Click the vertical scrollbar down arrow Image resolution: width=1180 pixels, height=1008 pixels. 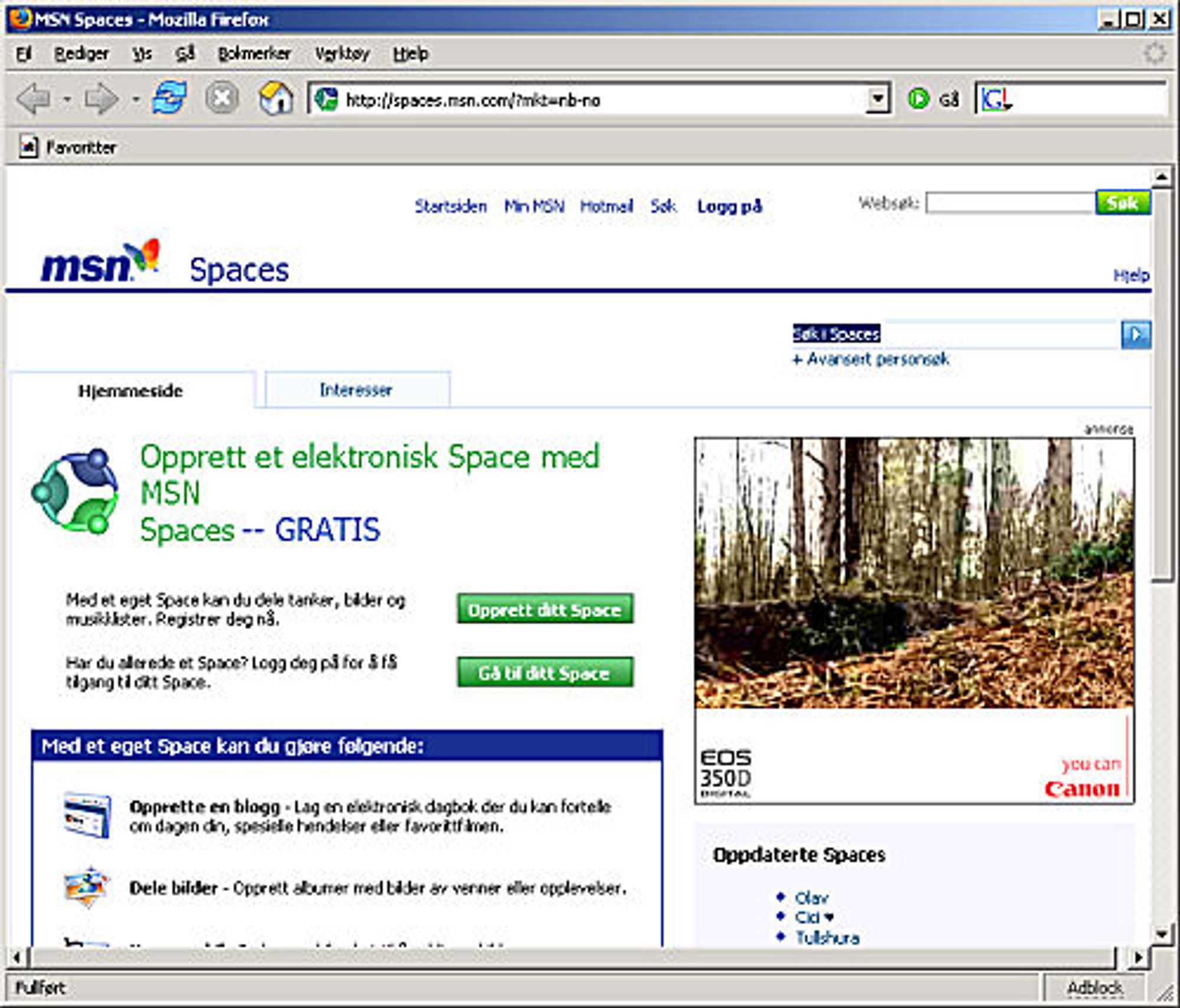coord(1162,934)
